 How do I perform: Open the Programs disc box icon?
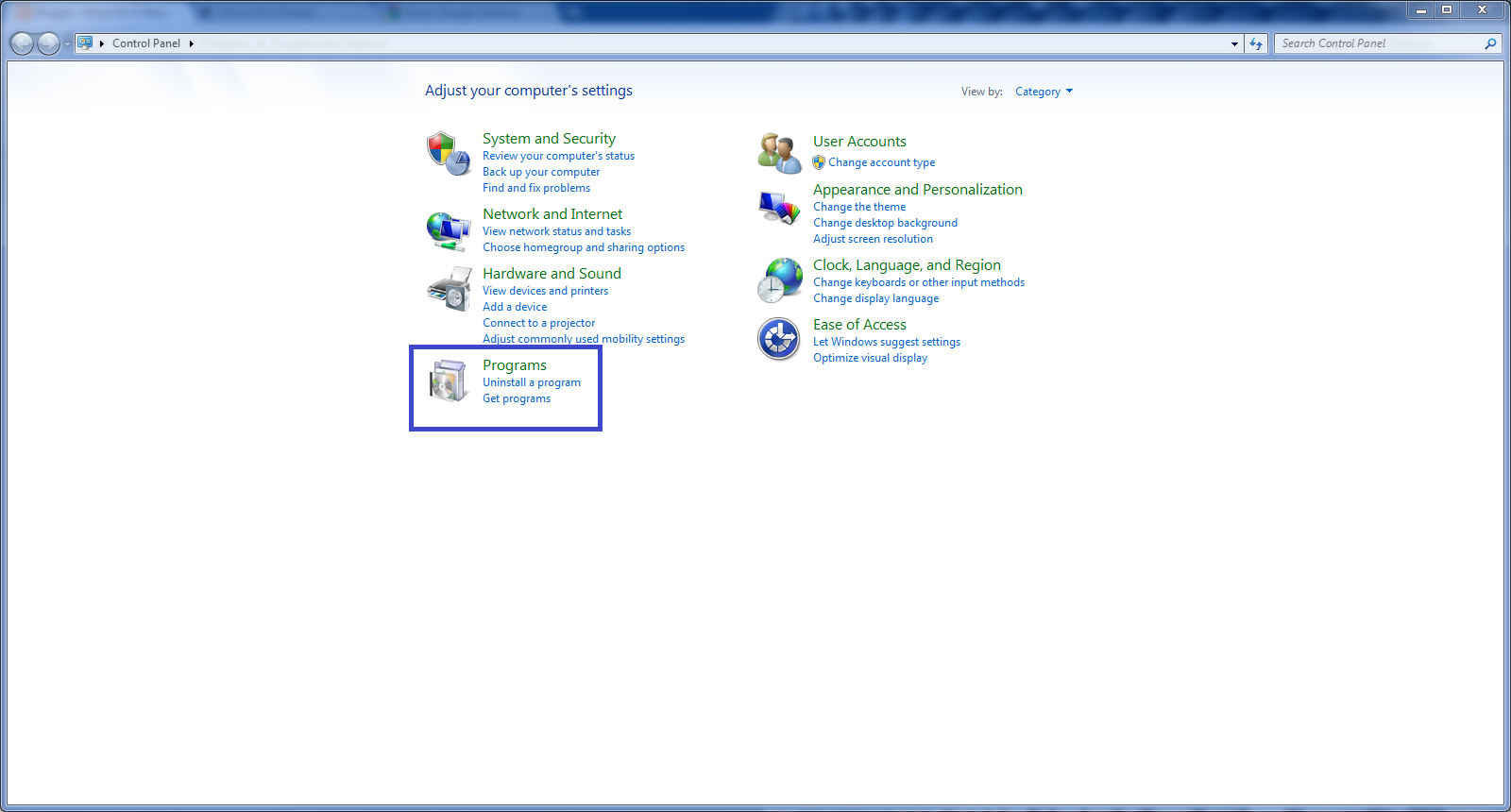click(449, 381)
